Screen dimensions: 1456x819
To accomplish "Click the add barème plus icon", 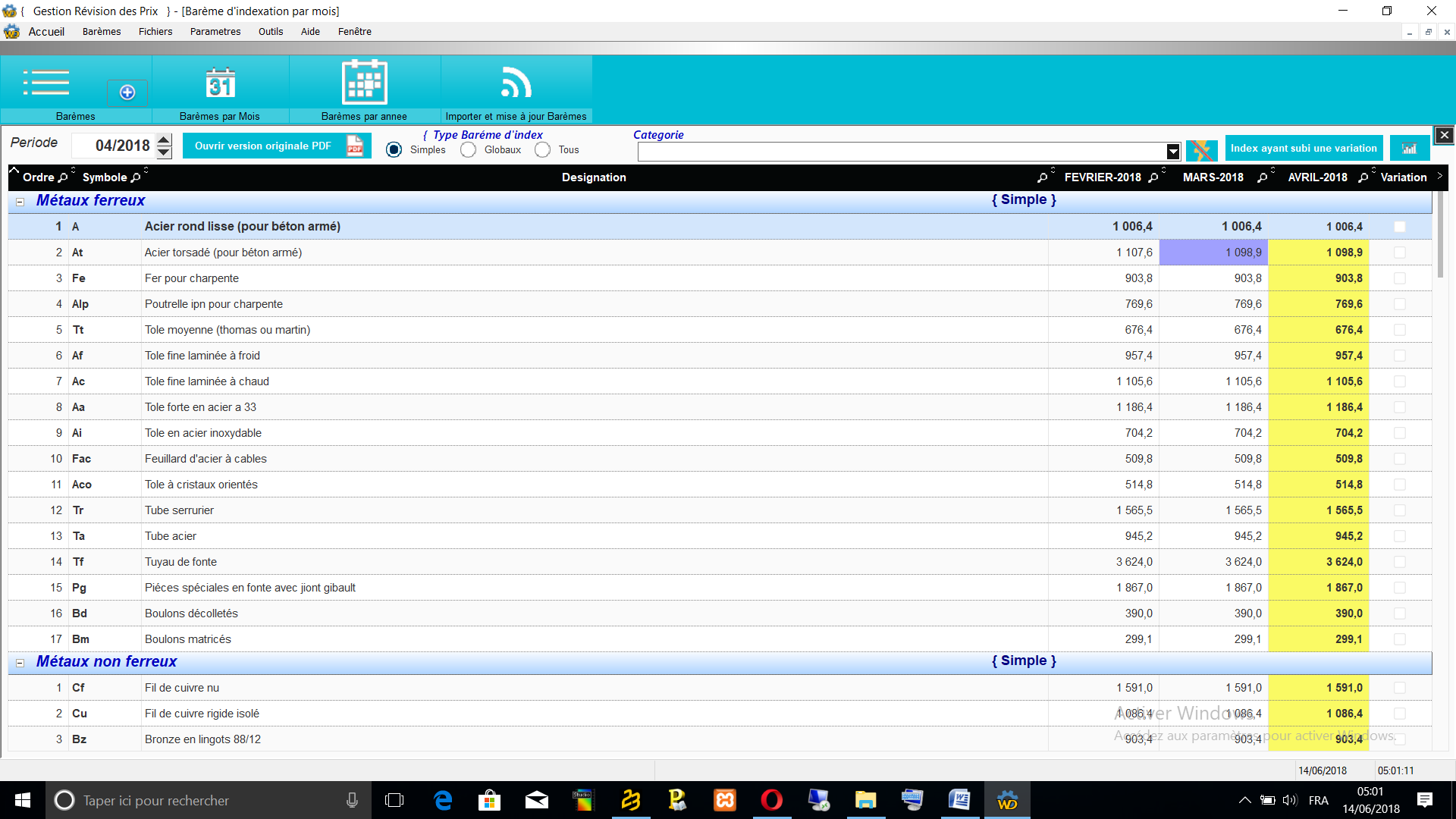I will click(127, 93).
